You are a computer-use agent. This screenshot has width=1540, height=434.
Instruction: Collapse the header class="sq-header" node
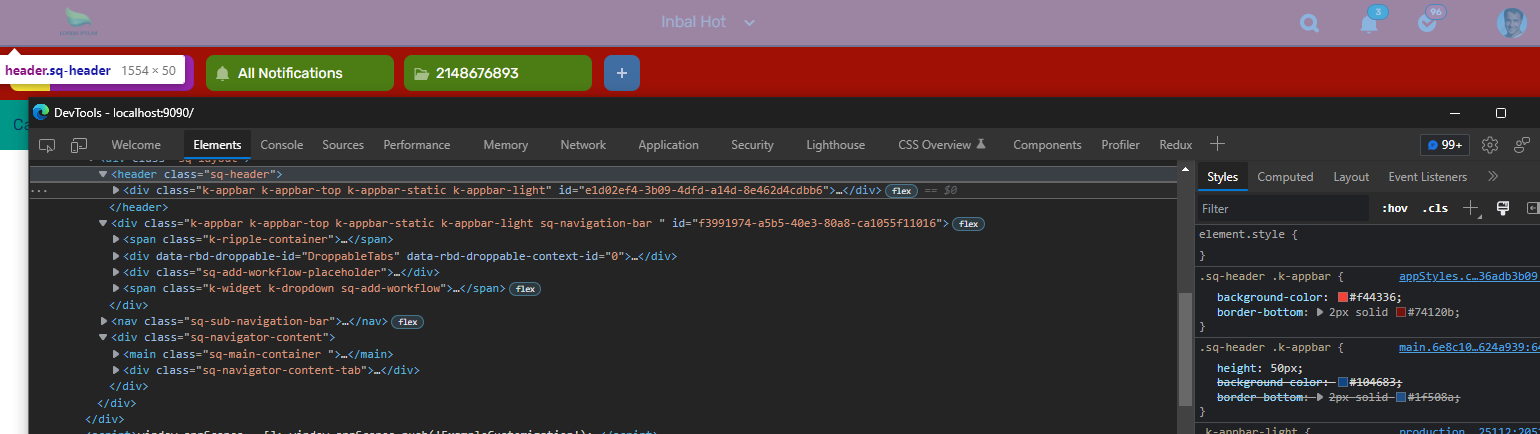[103, 175]
